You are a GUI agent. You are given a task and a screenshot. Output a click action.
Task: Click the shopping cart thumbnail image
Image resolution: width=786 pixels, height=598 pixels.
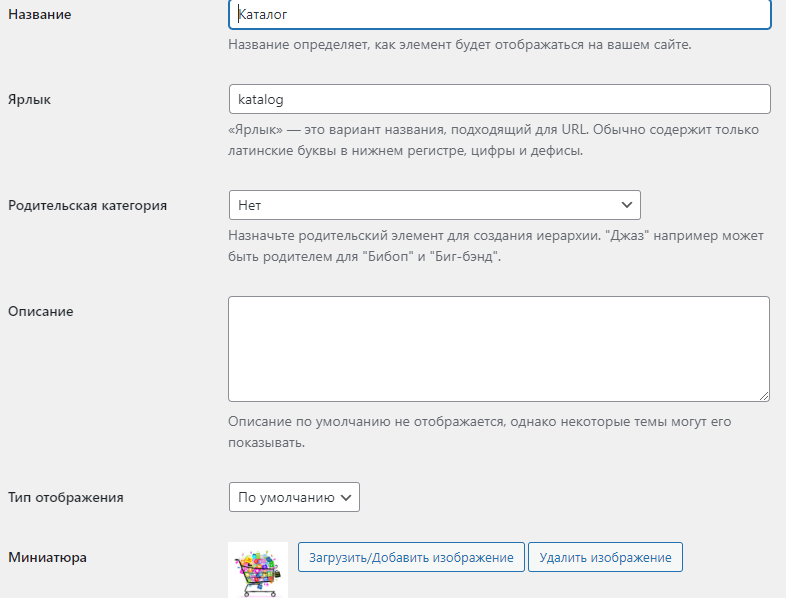[x=258, y=570]
